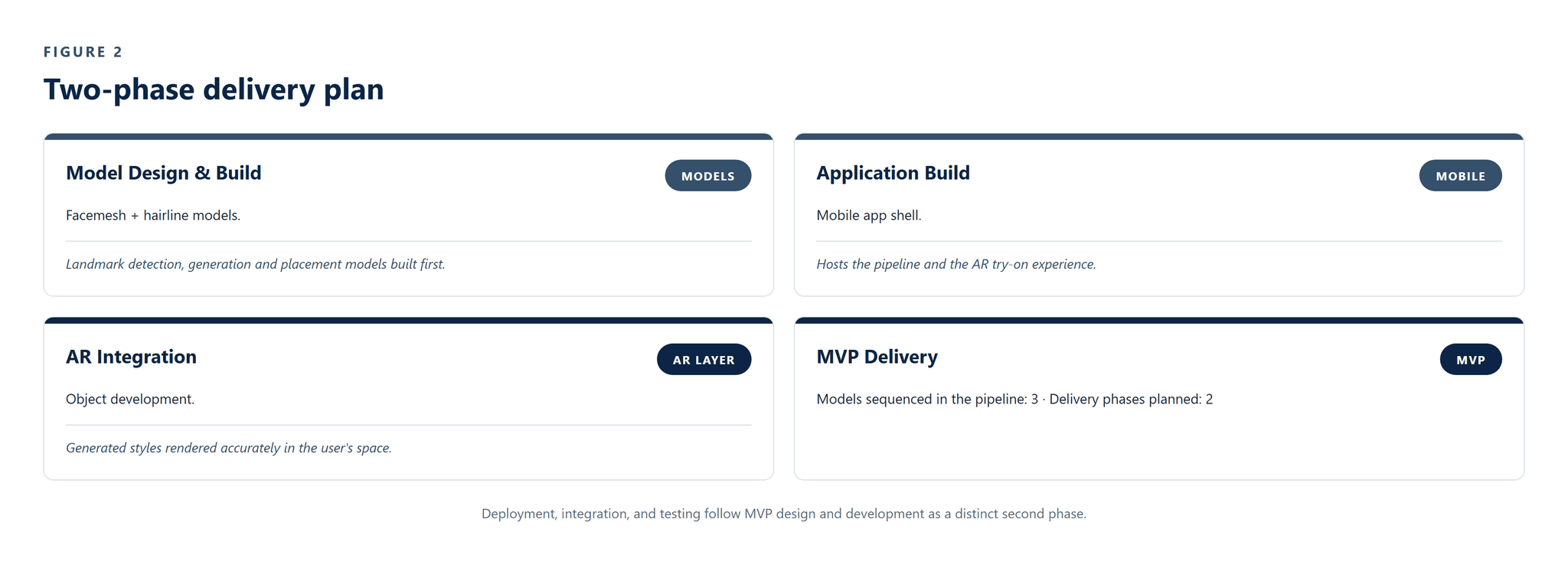Select the MVP Delivery card title
This screenshot has width=1568, height=568.
point(877,357)
